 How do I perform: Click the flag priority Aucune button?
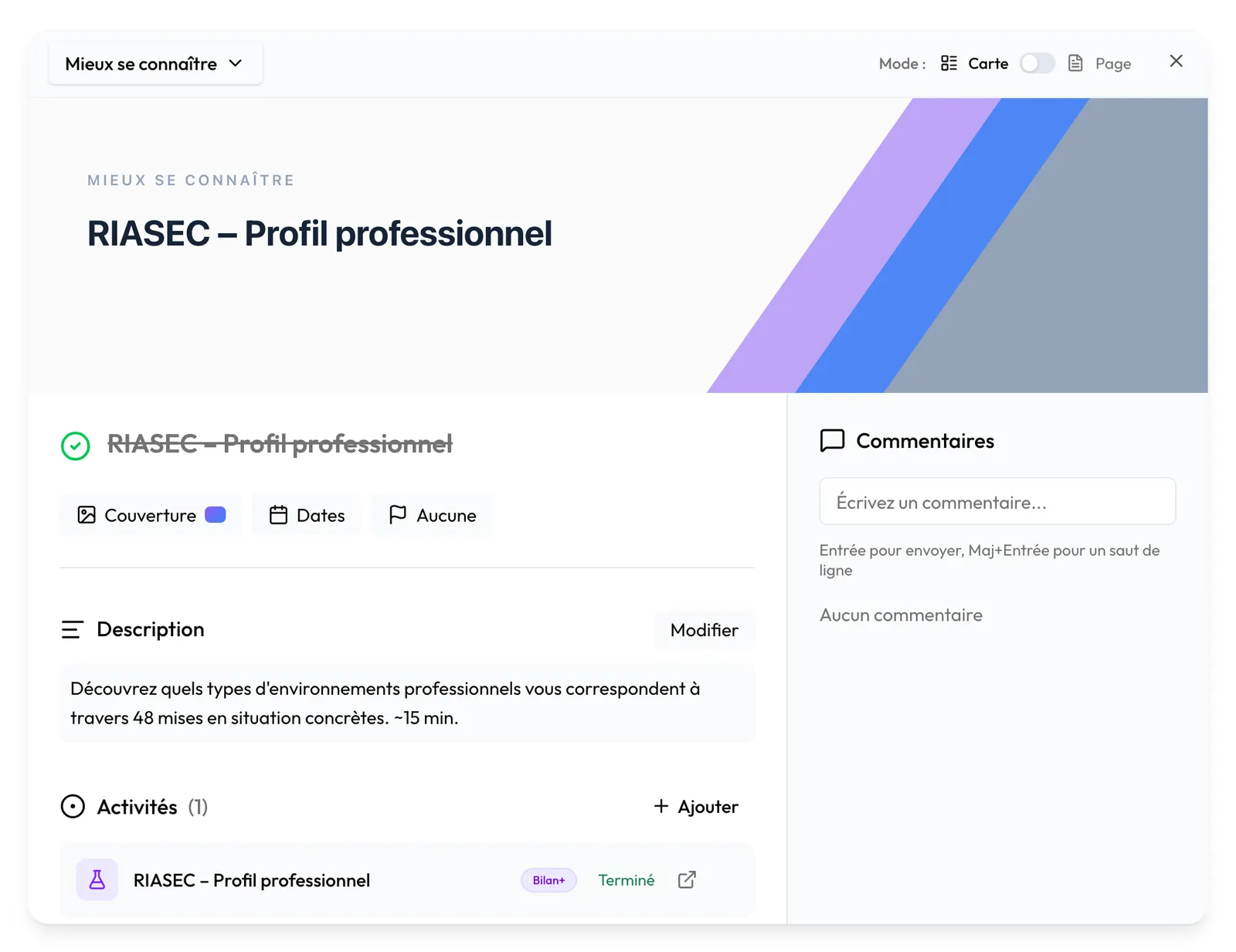point(432,515)
